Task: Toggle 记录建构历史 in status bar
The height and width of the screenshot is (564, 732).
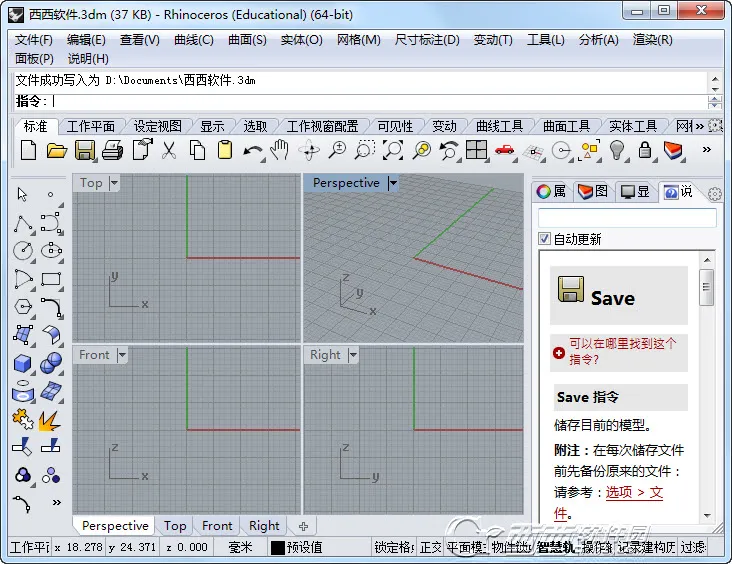Action: tap(647, 547)
